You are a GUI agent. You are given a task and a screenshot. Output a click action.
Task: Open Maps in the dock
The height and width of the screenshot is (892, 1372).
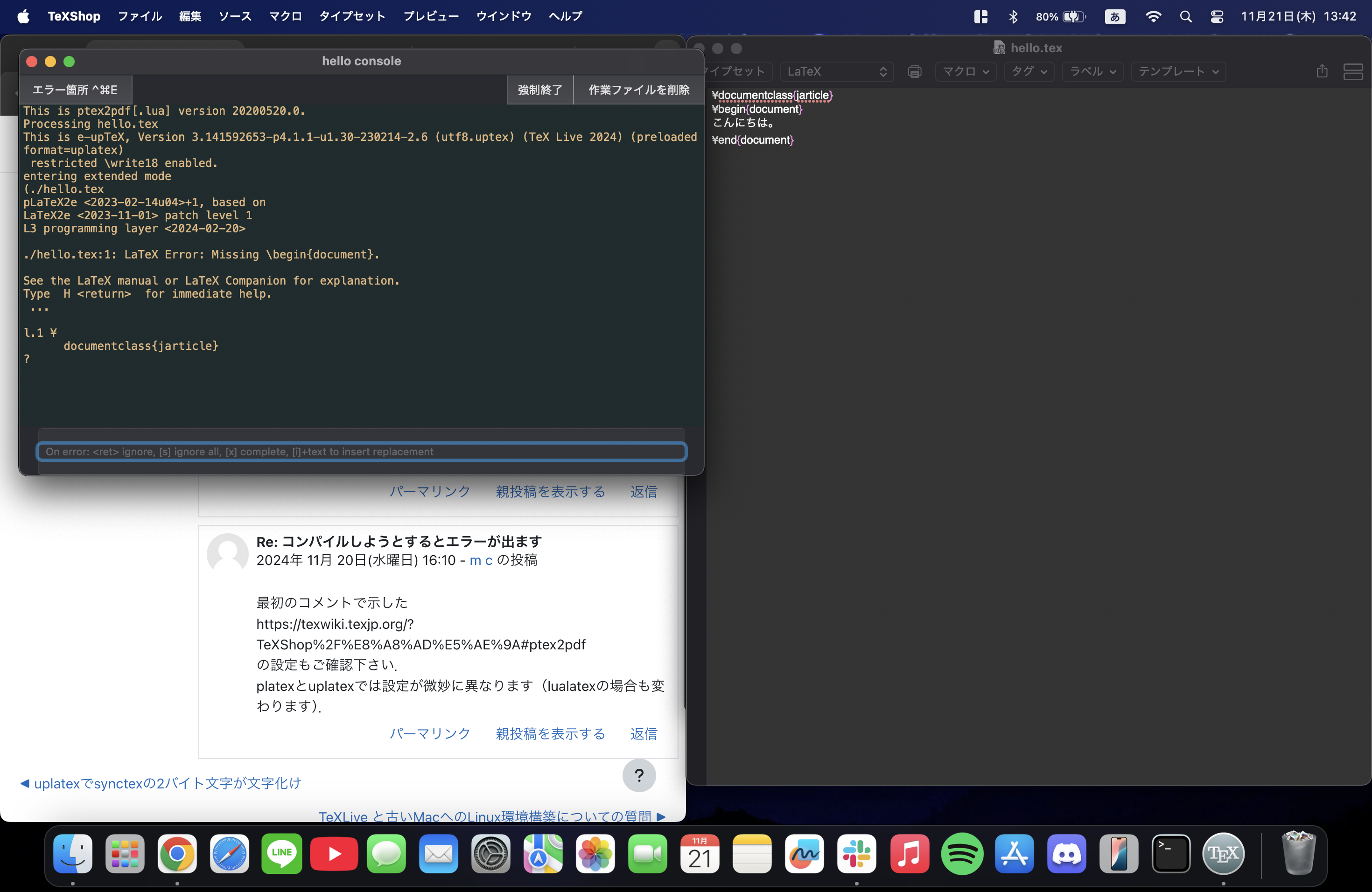[x=543, y=853]
